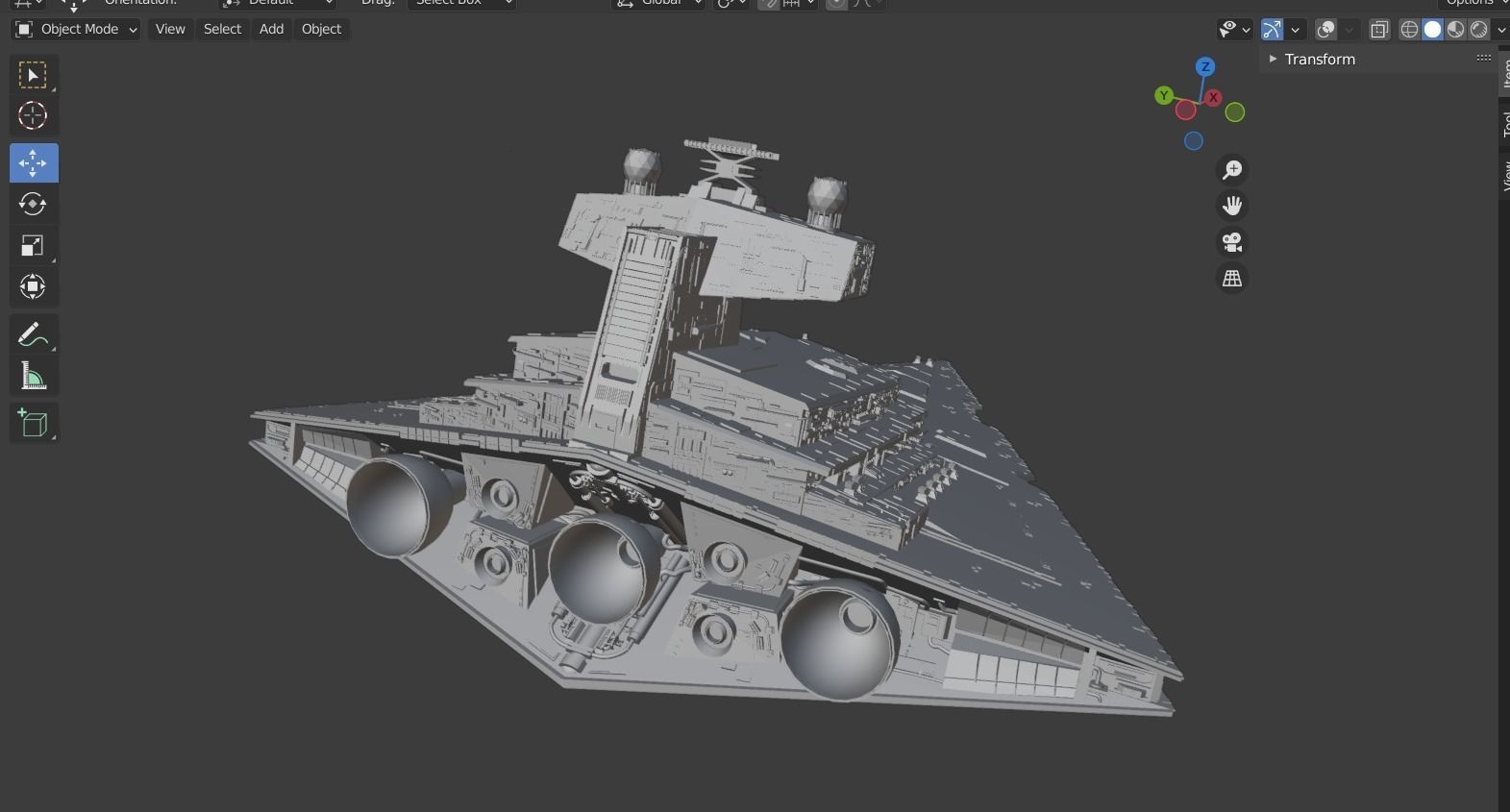Open the Drag Select Box dropdown
The height and width of the screenshot is (812, 1510).
pyautogui.click(x=461, y=3)
